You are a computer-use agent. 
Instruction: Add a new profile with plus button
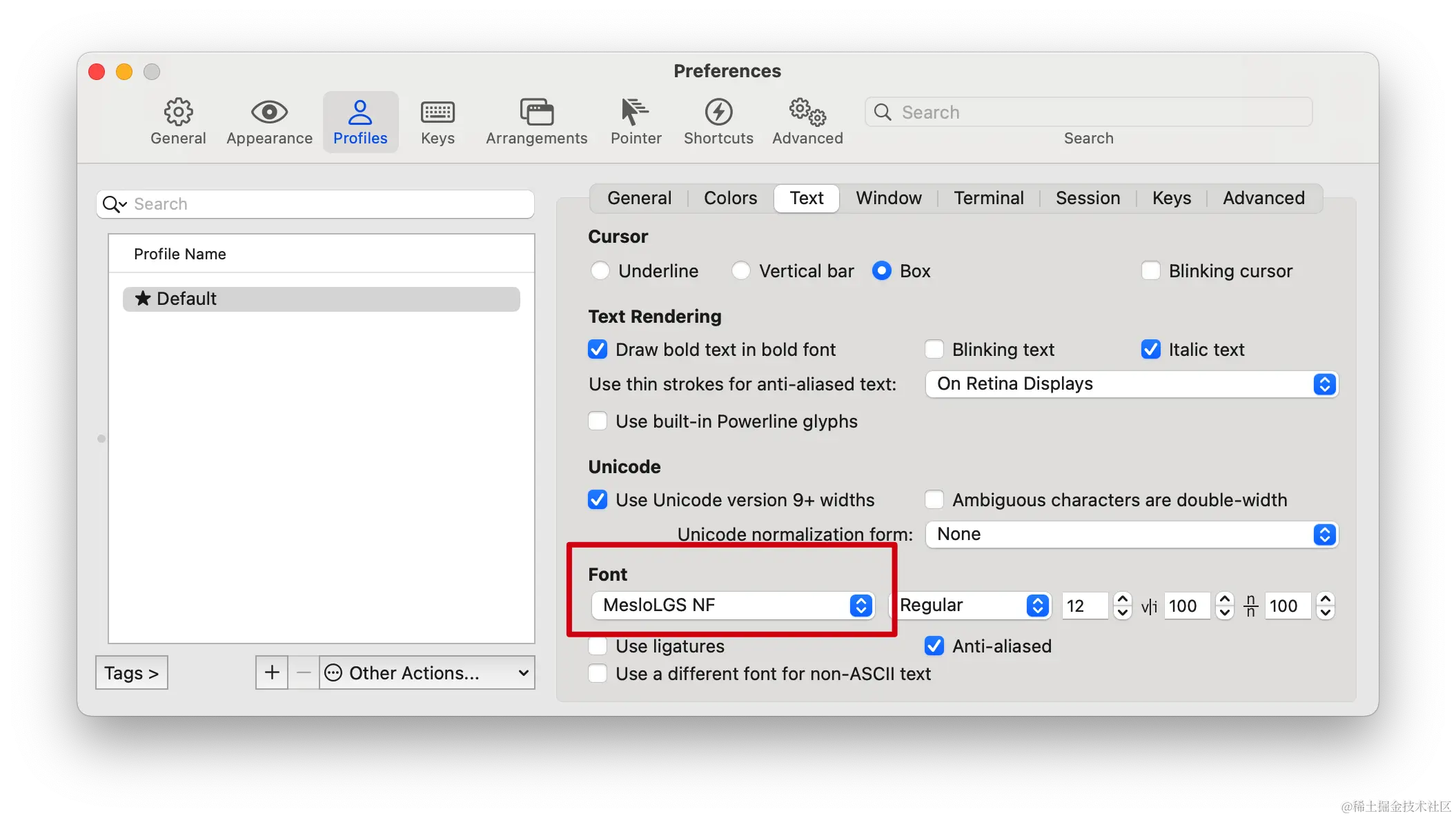(x=272, y=672)
